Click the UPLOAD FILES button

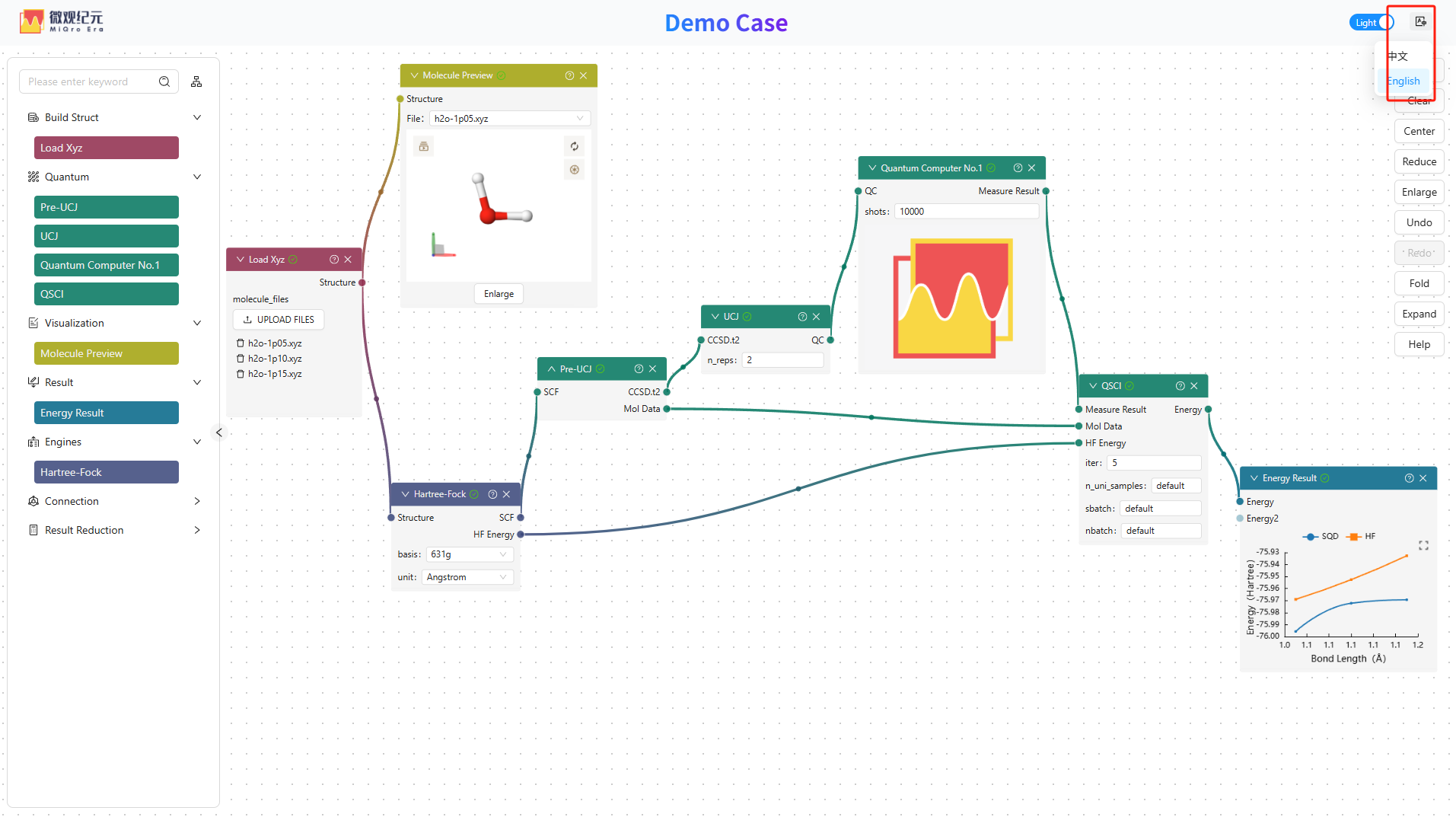tap(279, 320)
